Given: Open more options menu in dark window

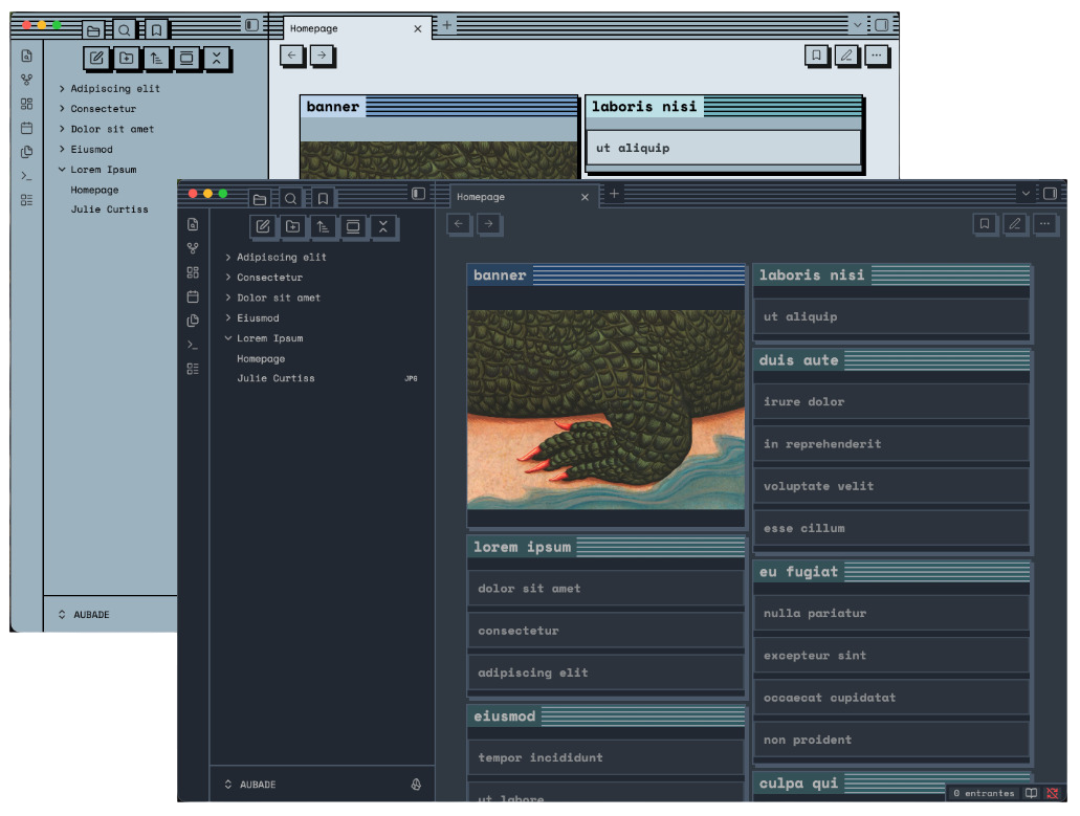Looking at the screenshot, I should [1045, 224].
